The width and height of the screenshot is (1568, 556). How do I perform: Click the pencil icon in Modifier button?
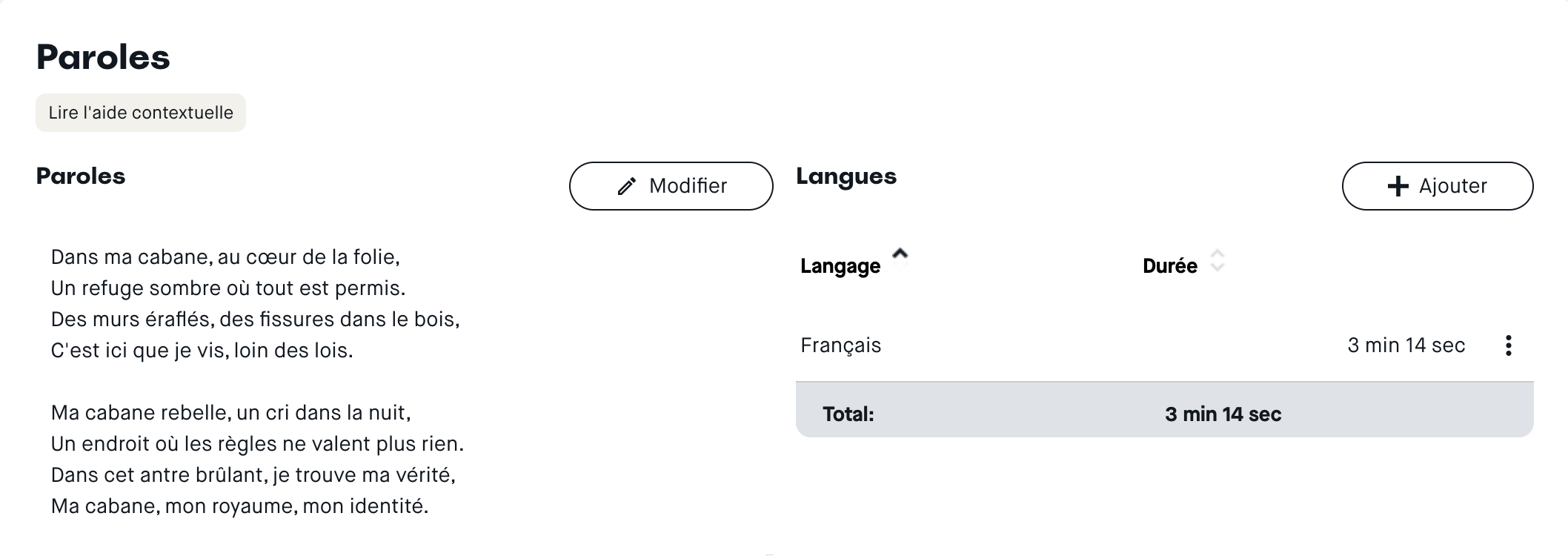click(627, 186)
